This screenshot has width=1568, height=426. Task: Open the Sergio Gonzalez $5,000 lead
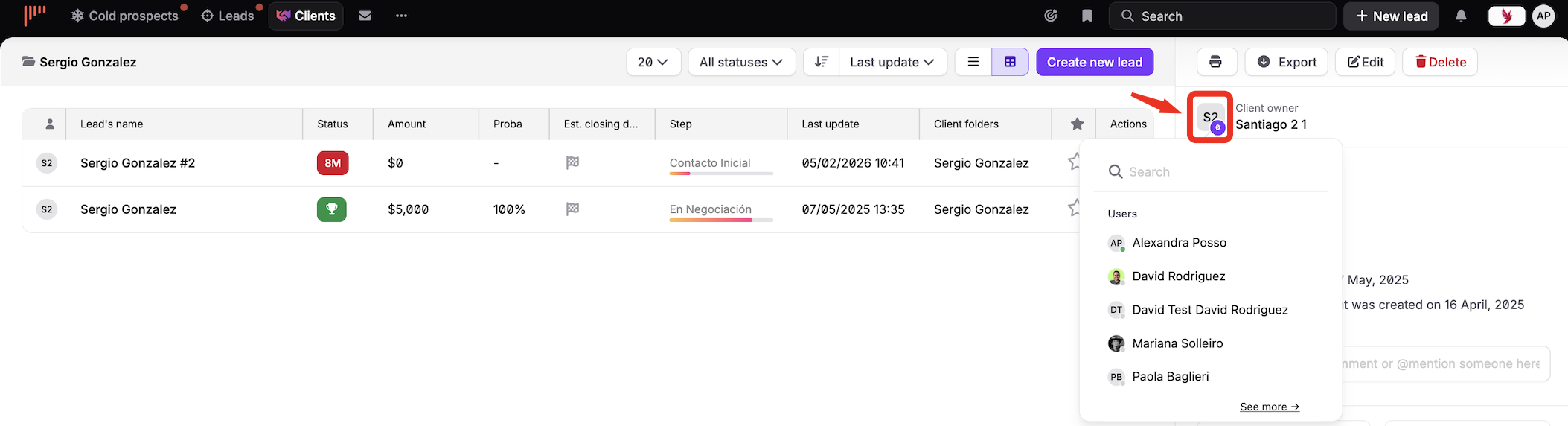pyautogui.click(x=128, y=209)
